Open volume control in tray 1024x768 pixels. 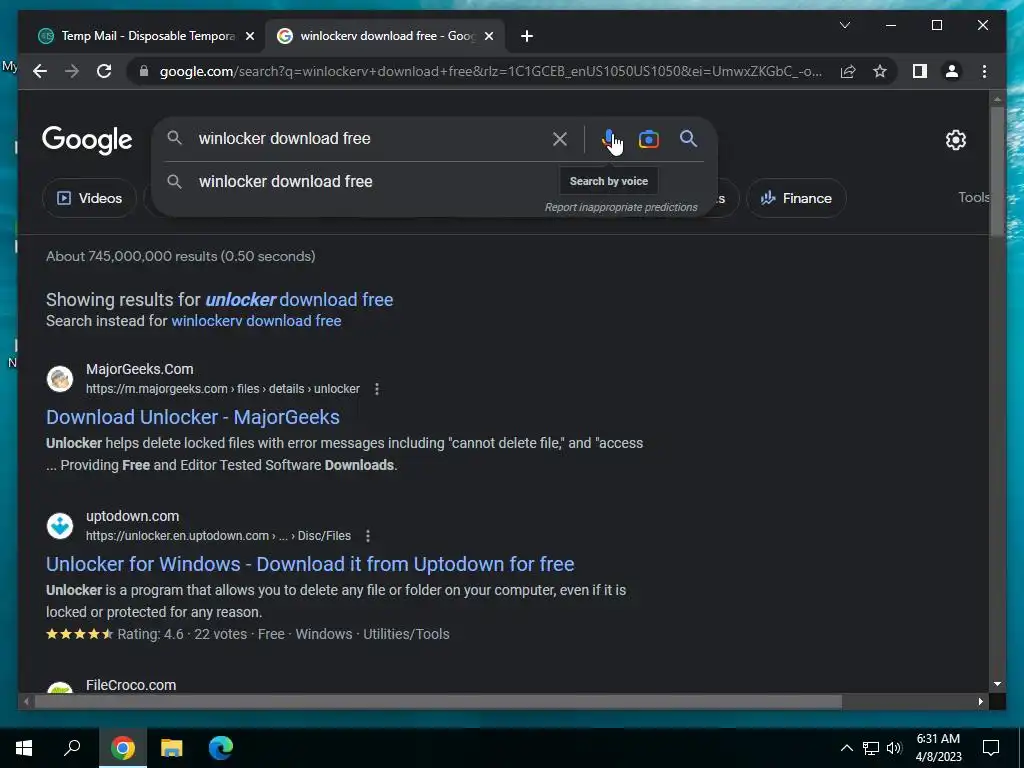pyautogui.click(x=894, y=748)
